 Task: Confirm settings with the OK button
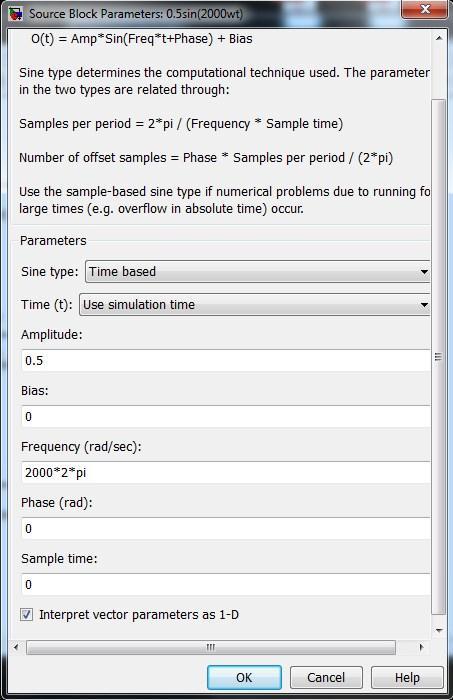(x=244, y=678)
